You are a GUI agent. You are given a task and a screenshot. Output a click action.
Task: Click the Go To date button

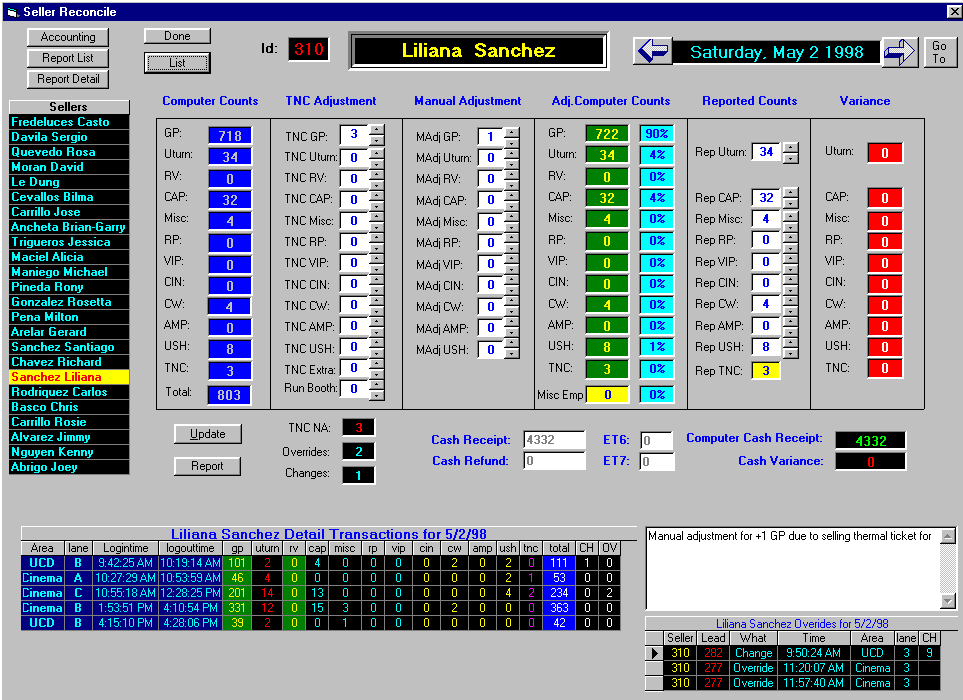tap(939, 52)
